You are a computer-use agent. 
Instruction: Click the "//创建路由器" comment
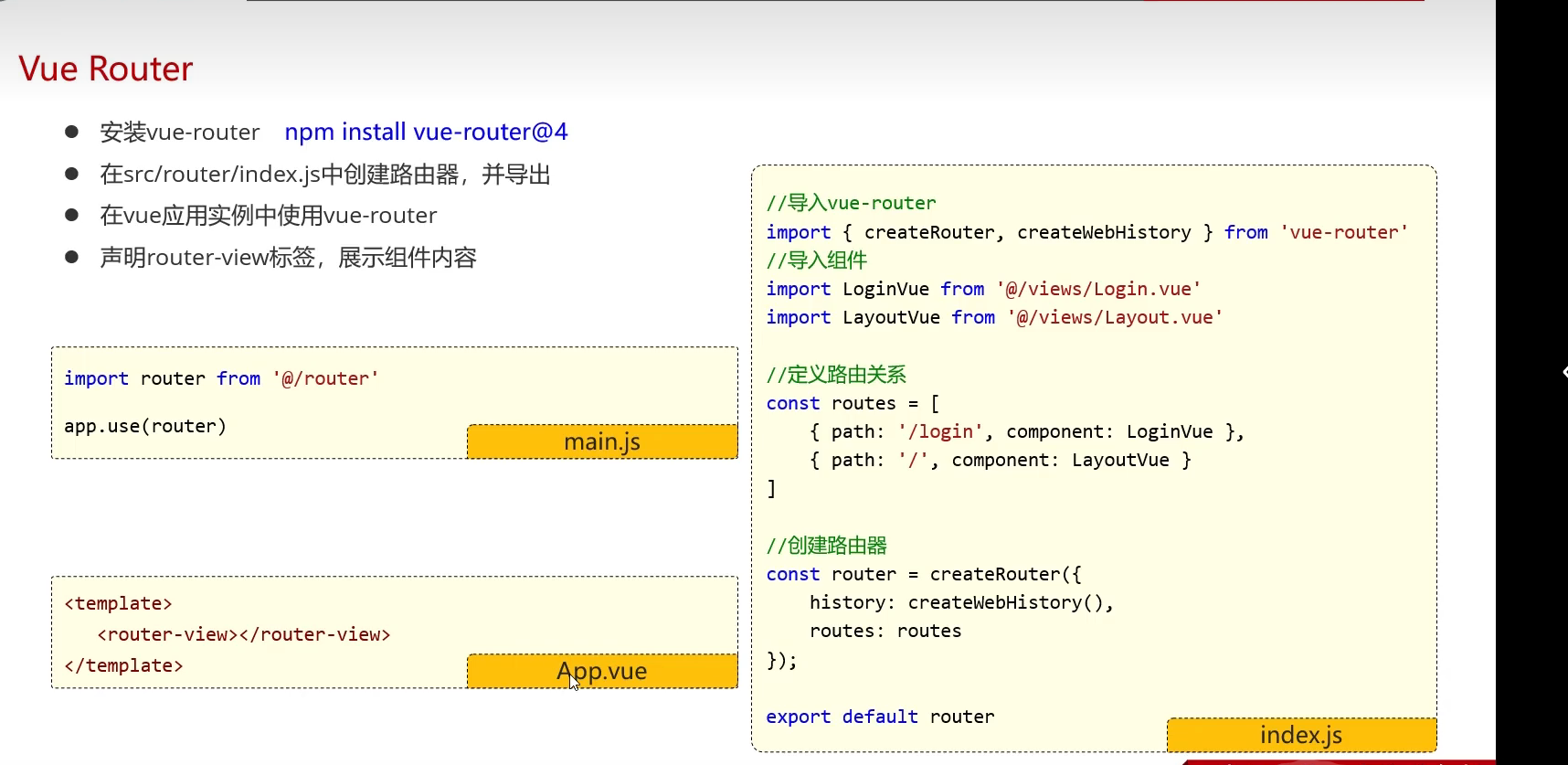point(827,546)
